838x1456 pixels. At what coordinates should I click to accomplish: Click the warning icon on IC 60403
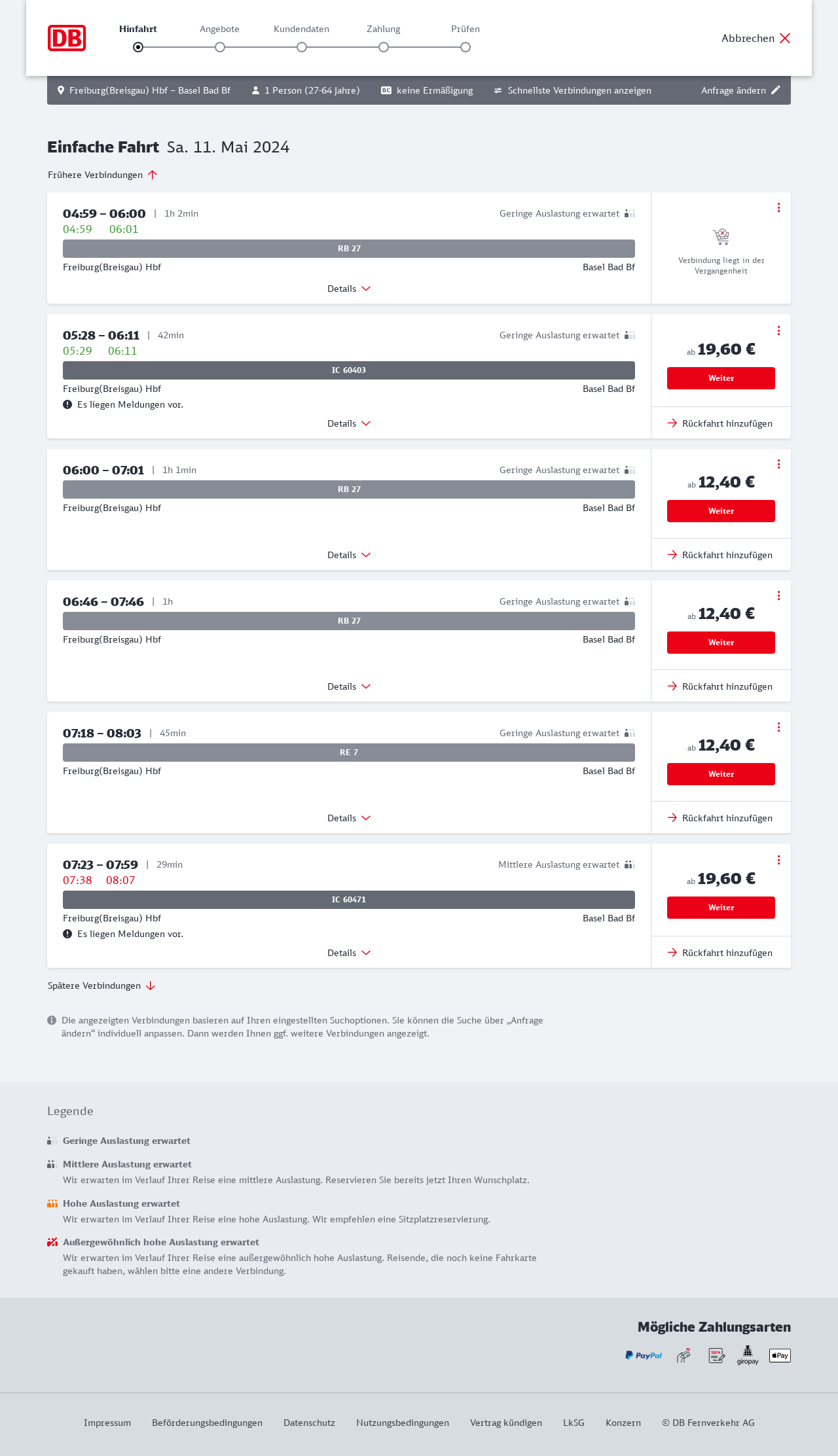coord(67,404)
